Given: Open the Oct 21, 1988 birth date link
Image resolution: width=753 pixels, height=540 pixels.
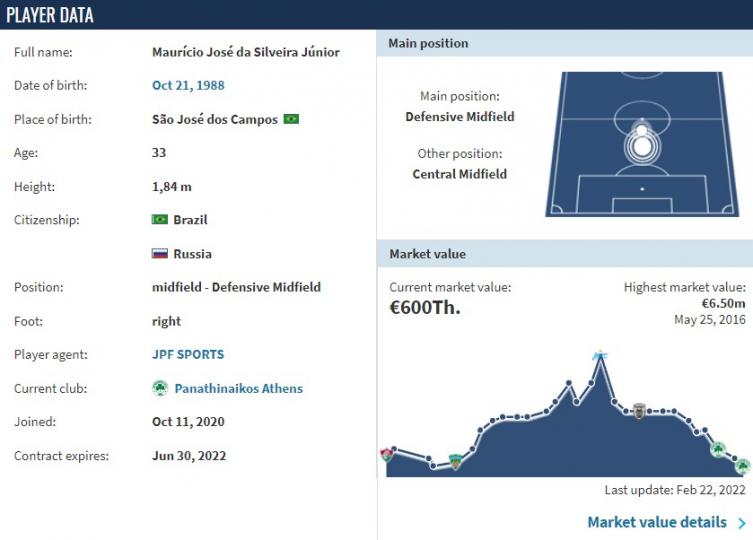Looking at the screenshot, I should click(188, 86).
